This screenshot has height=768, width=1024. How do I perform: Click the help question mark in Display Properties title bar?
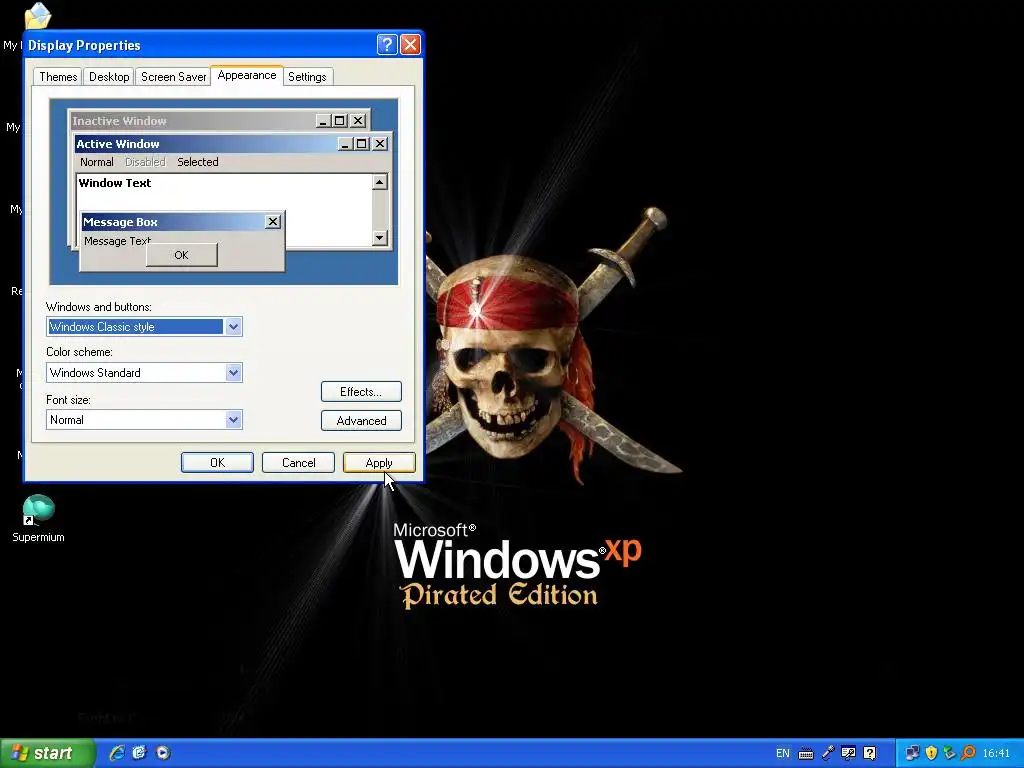[x=387, y=44]
